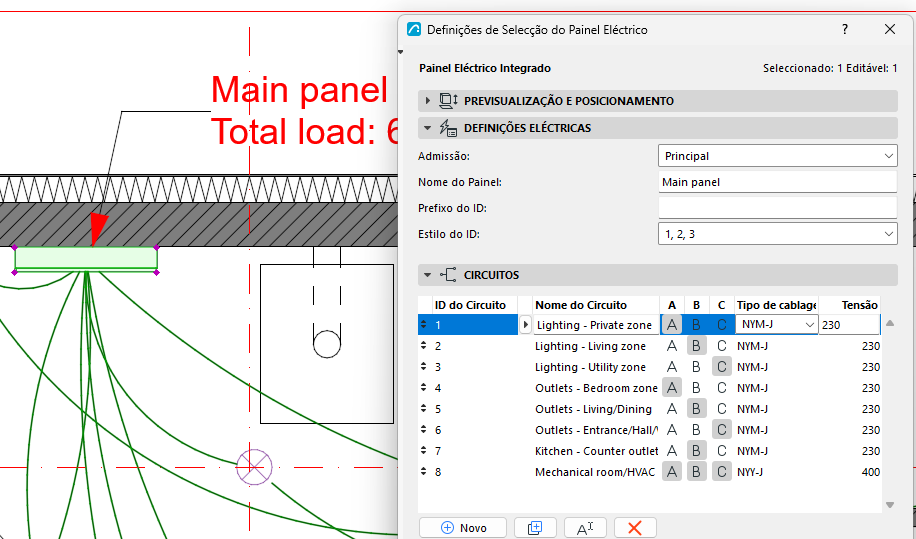This screenshot has height=539, width=916.
Task: Toggle phase C for Outlets - Entrance/Hall
Action: (x=721, y=430)
